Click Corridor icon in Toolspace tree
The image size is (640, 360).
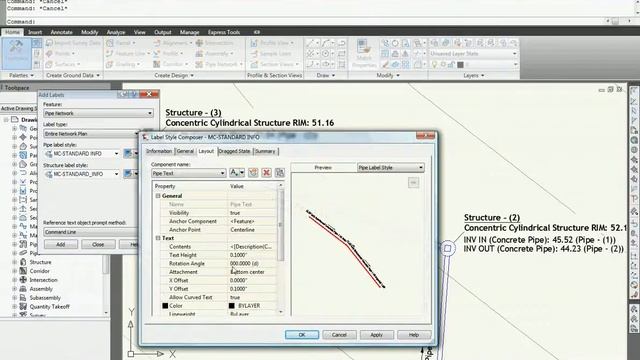23,271
